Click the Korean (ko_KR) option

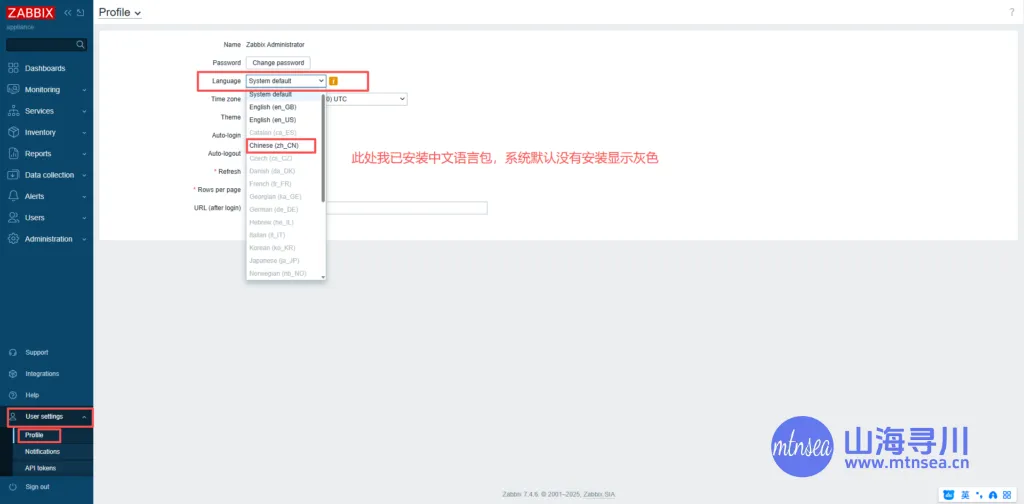tap(284, 248)
